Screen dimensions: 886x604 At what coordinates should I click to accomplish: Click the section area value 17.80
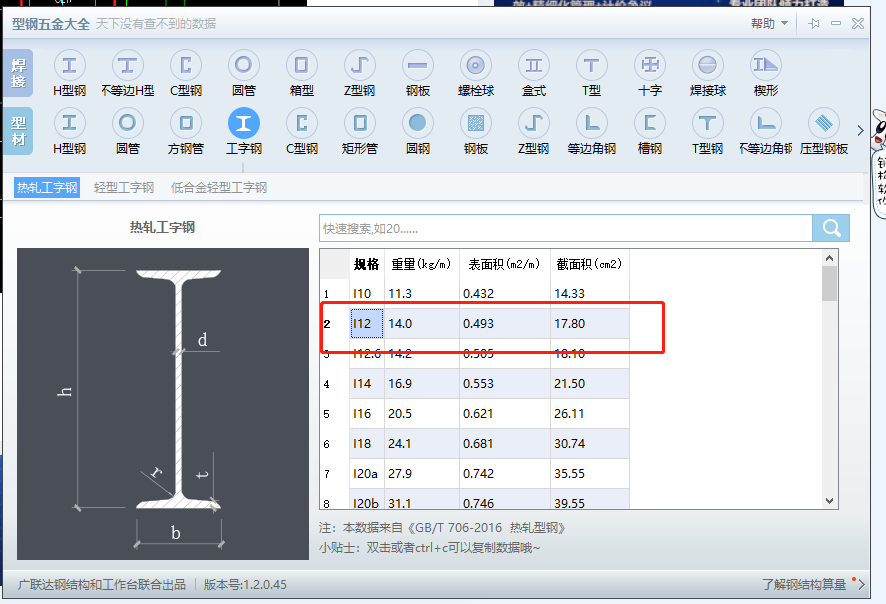pyautogui.click(x=570, y=324)
